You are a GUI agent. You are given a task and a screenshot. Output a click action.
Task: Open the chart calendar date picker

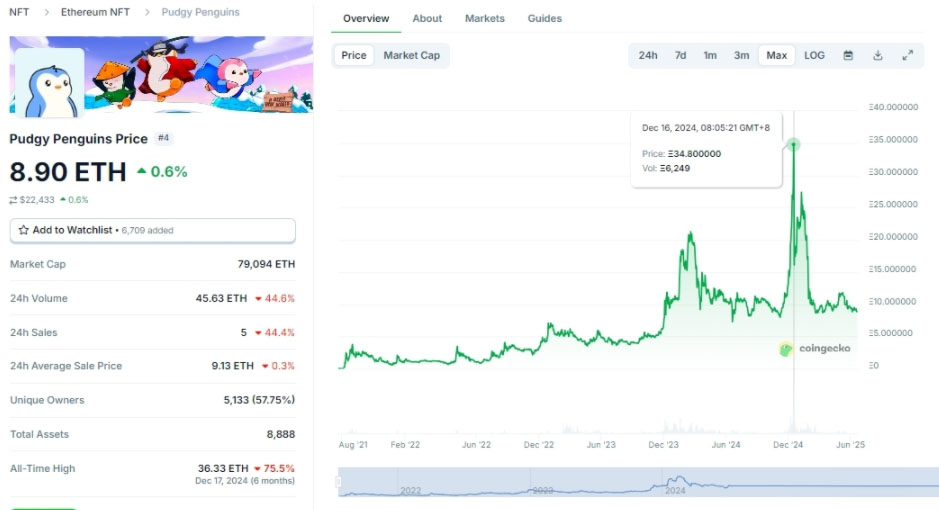(x=848, y=55)
